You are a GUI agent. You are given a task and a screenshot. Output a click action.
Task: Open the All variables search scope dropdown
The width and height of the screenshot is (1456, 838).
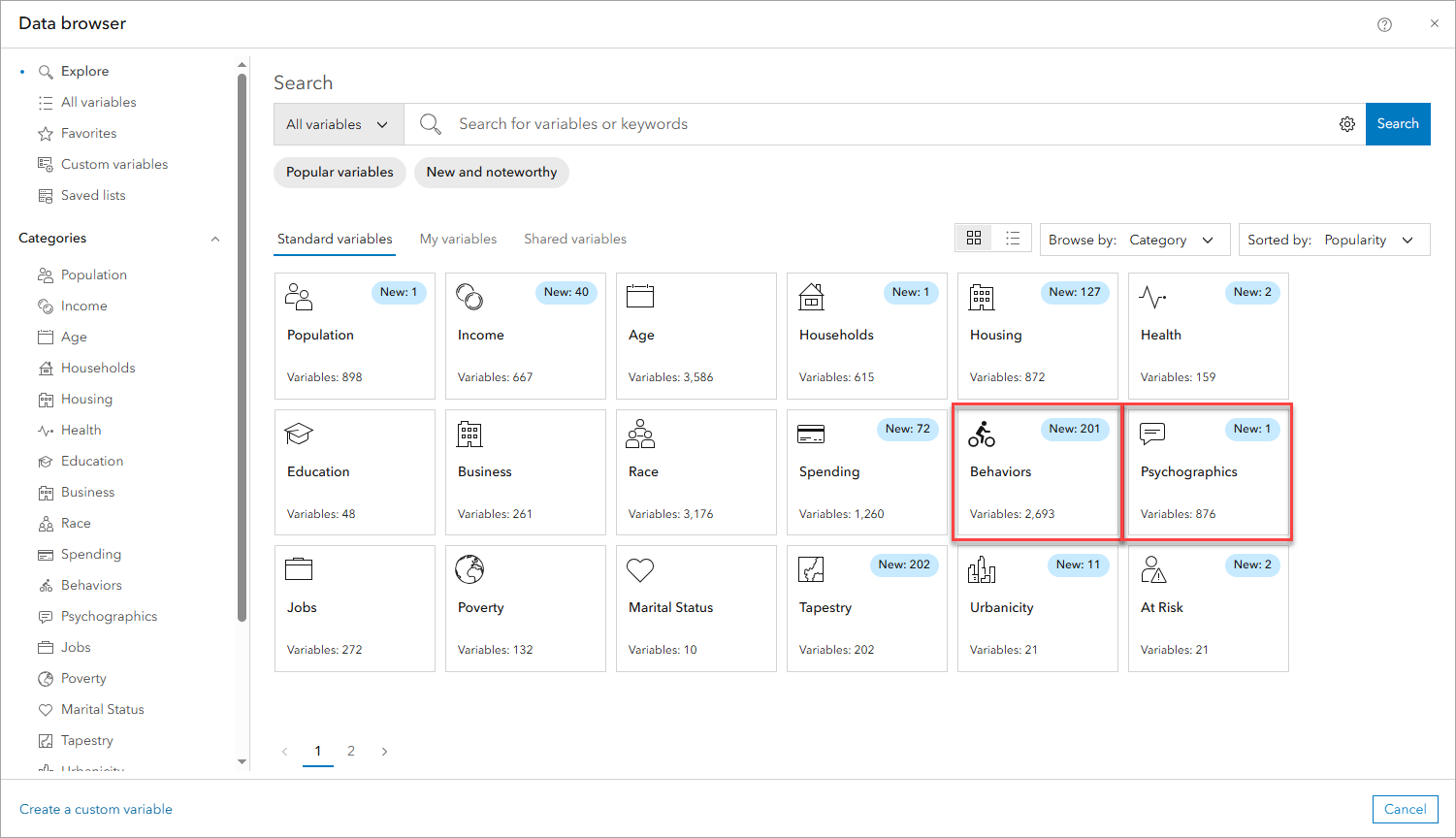[x=338, y=124]
